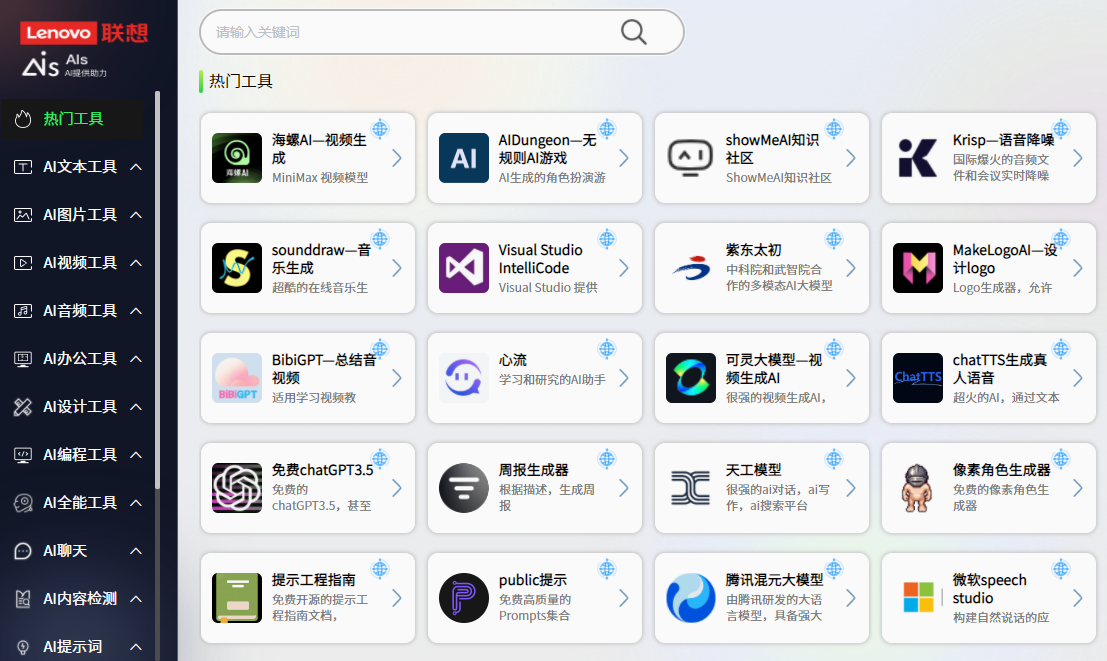1107x661 pixels.
Task: Open the 免费chatGPT3.5 logo icon
Action: pos(237,488)
